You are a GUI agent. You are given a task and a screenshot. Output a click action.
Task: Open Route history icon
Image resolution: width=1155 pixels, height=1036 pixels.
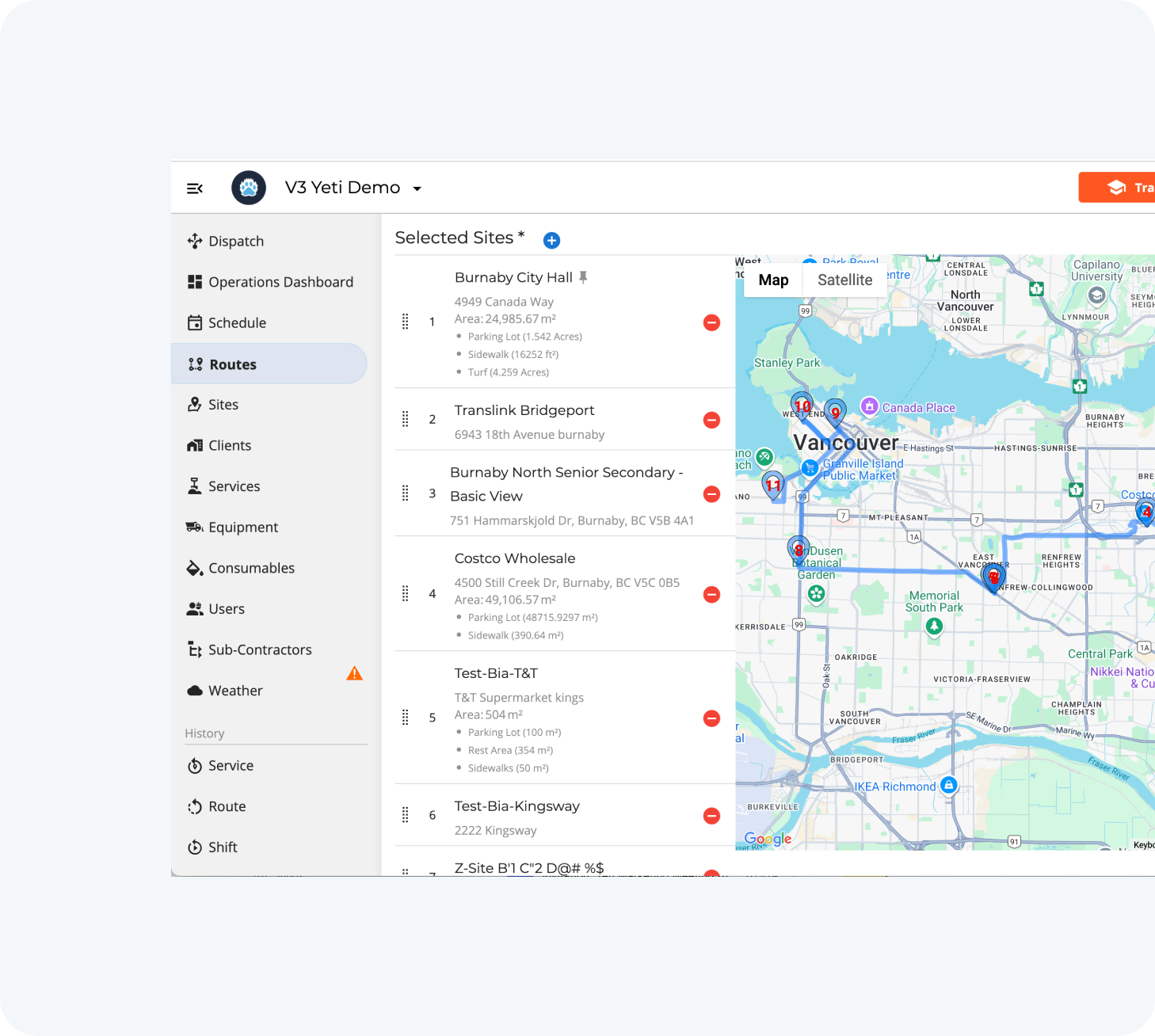tap(195, 806)
